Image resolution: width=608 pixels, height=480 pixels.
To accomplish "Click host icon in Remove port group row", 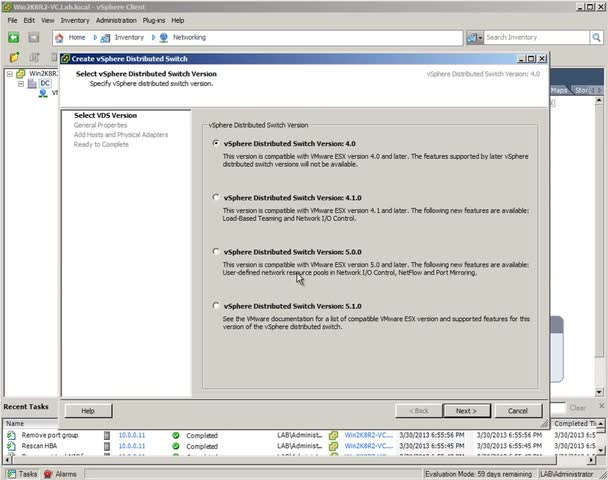I will click(x=107, y=435).
